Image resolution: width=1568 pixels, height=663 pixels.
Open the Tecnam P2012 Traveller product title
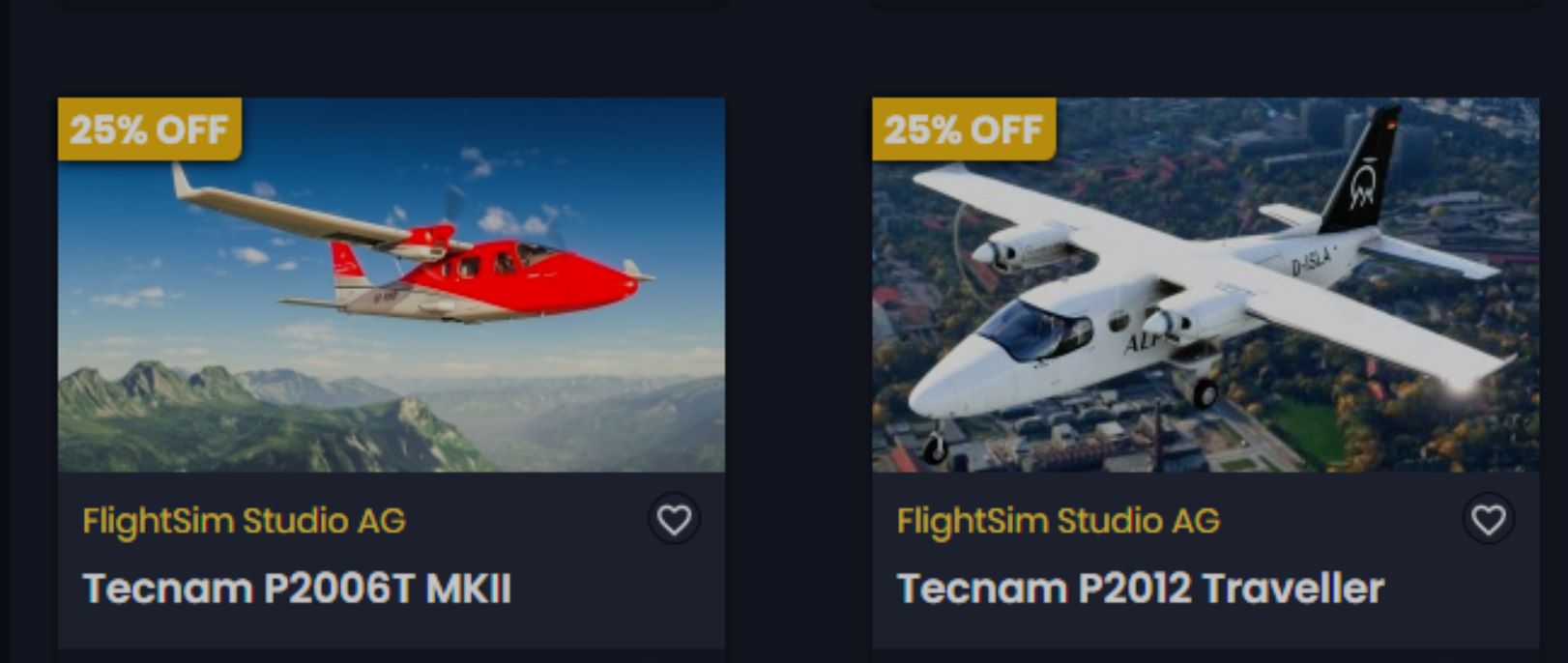click(x=1141, y=589)
